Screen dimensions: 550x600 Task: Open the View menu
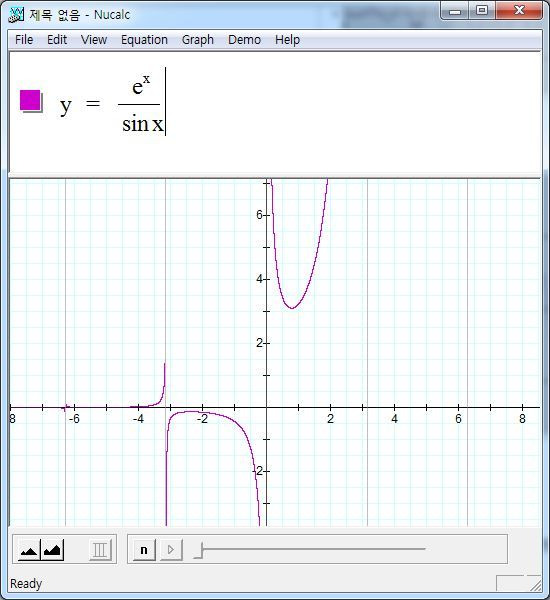tap(94, 40)
